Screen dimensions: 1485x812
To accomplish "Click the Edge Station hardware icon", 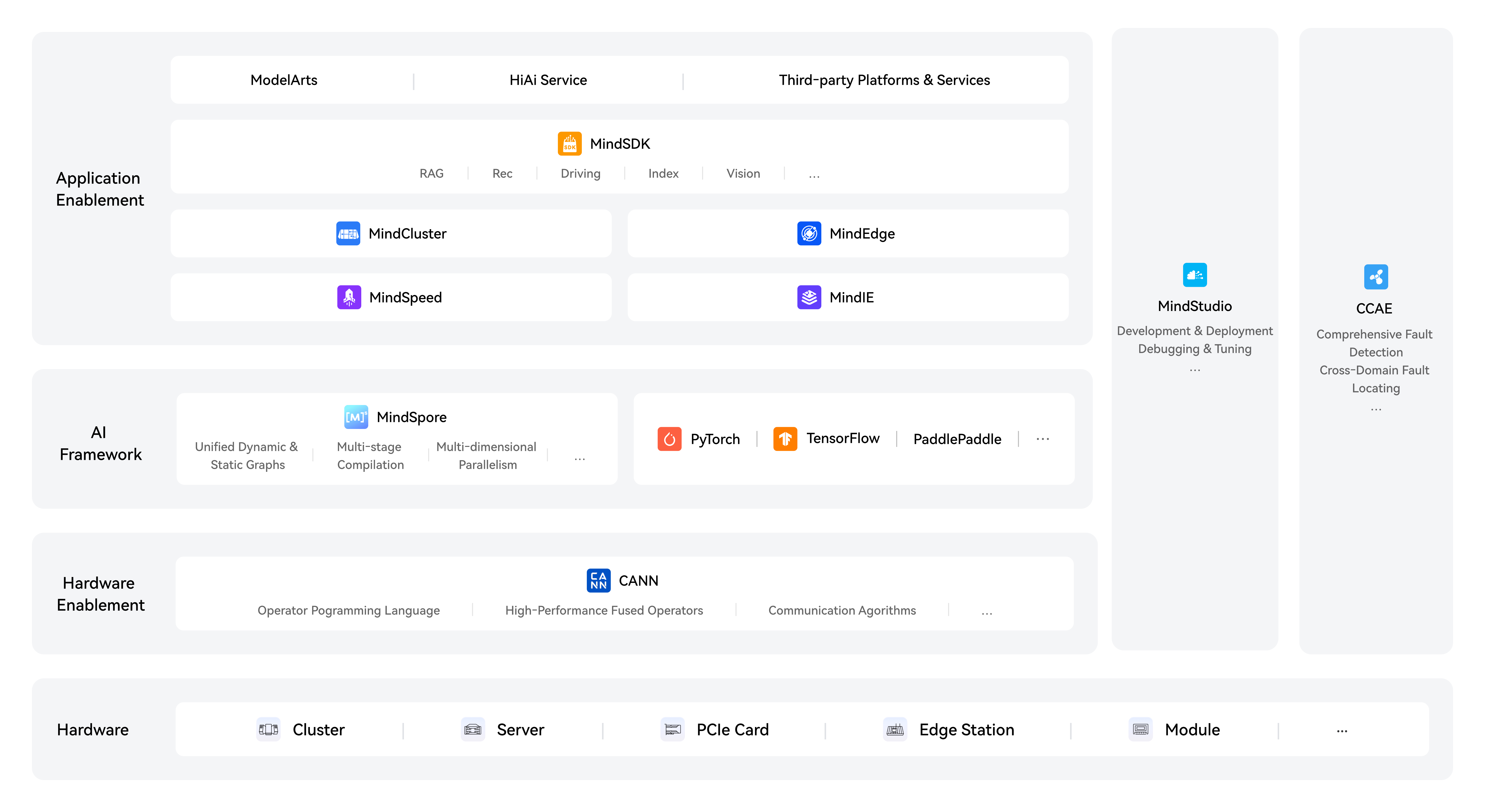I will 895,730.
